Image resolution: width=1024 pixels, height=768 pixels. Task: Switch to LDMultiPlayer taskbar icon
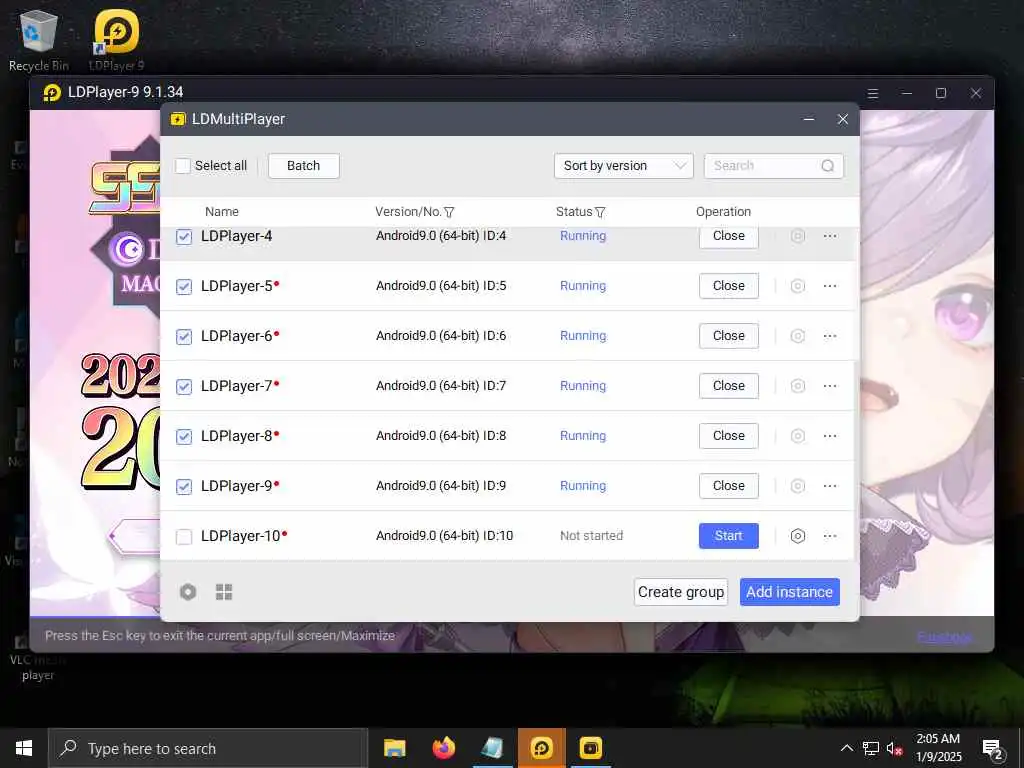[590, 748]
